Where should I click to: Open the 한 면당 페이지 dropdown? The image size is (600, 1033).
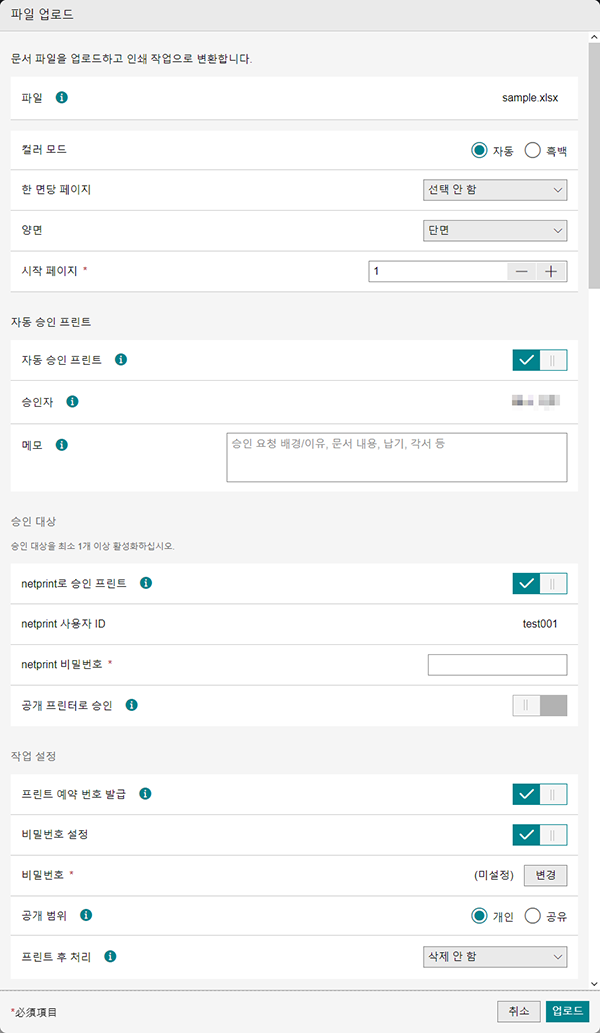495,190
